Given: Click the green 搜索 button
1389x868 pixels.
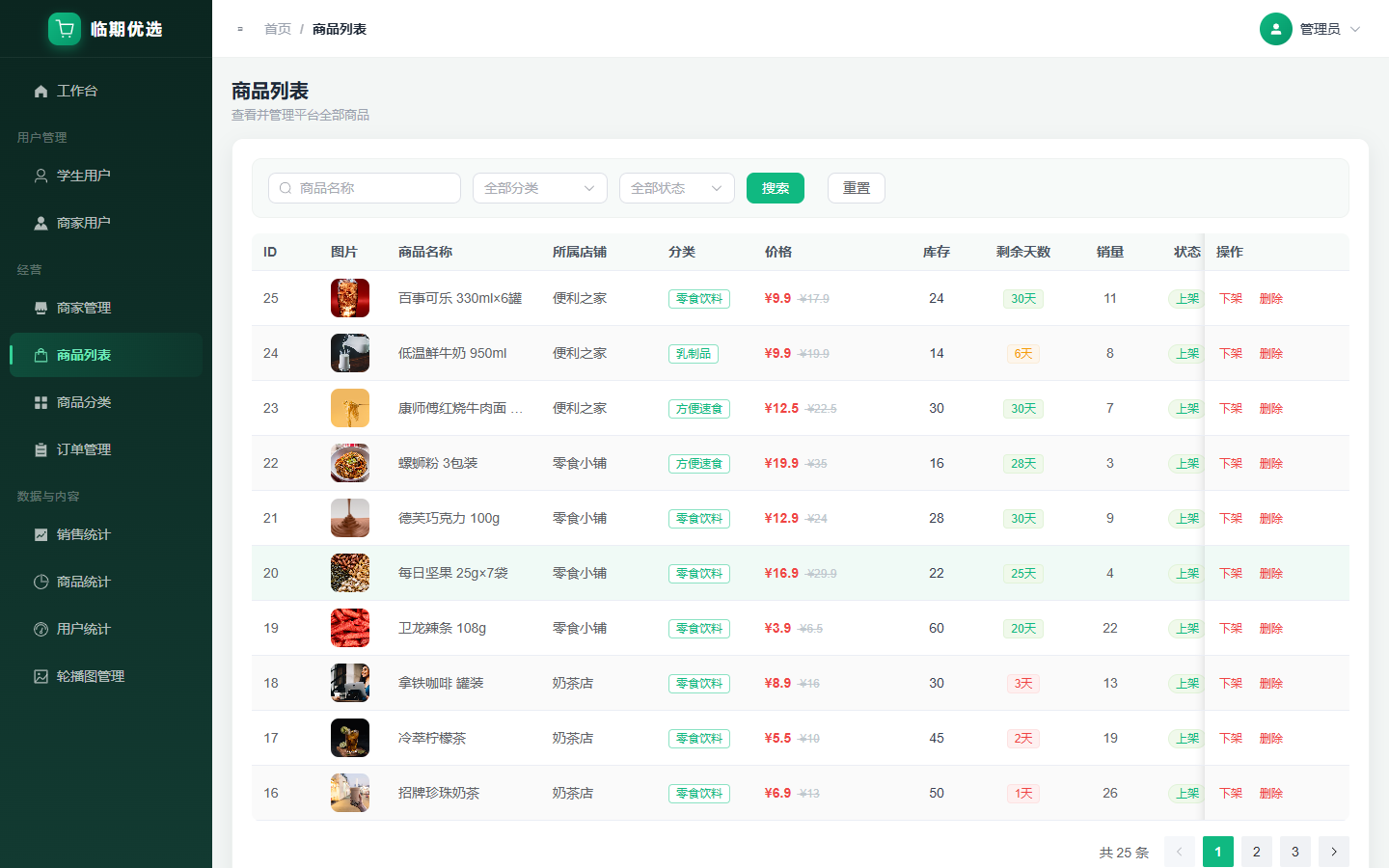Looking at the screenshot, I should pyautogui.click(x=776, y=188).
